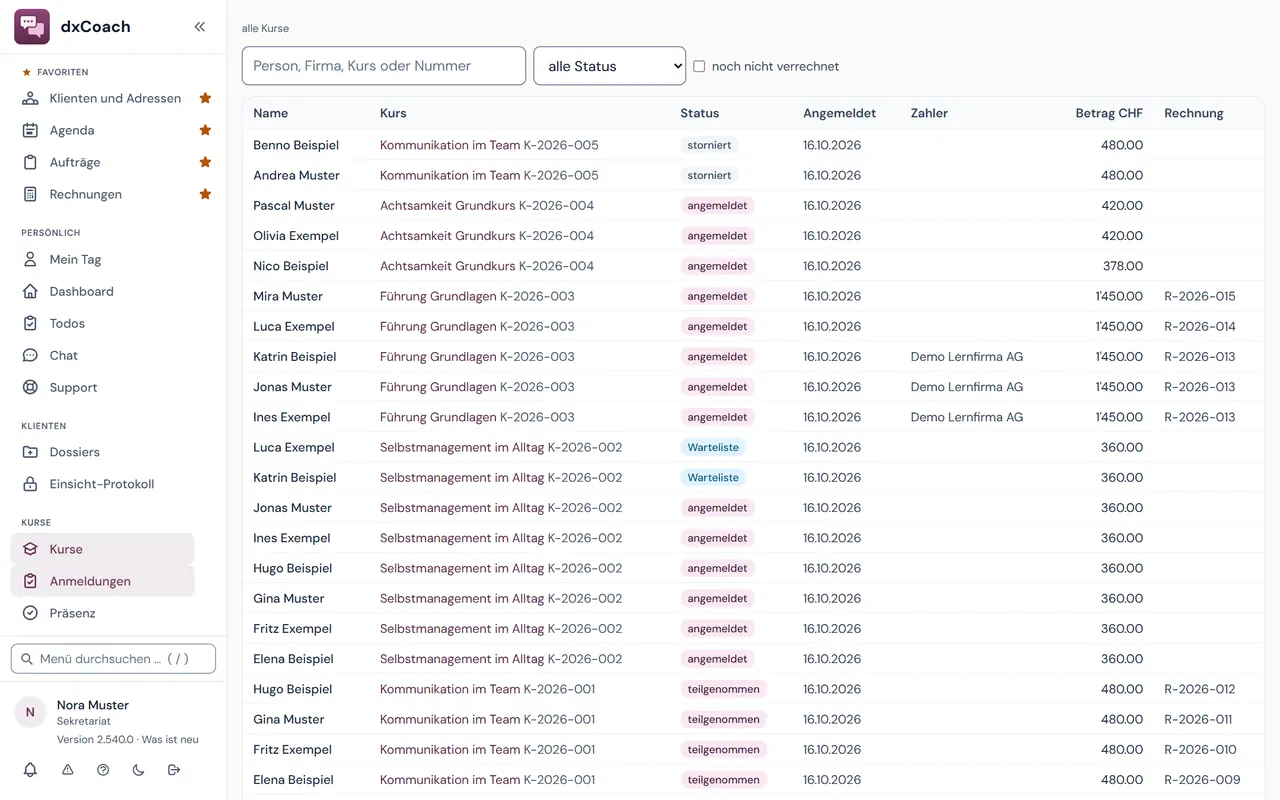The height and width of the screenshot is (800, 1280).
Task: Open the alle Status dropdown
Action: [x=610, y=66]
